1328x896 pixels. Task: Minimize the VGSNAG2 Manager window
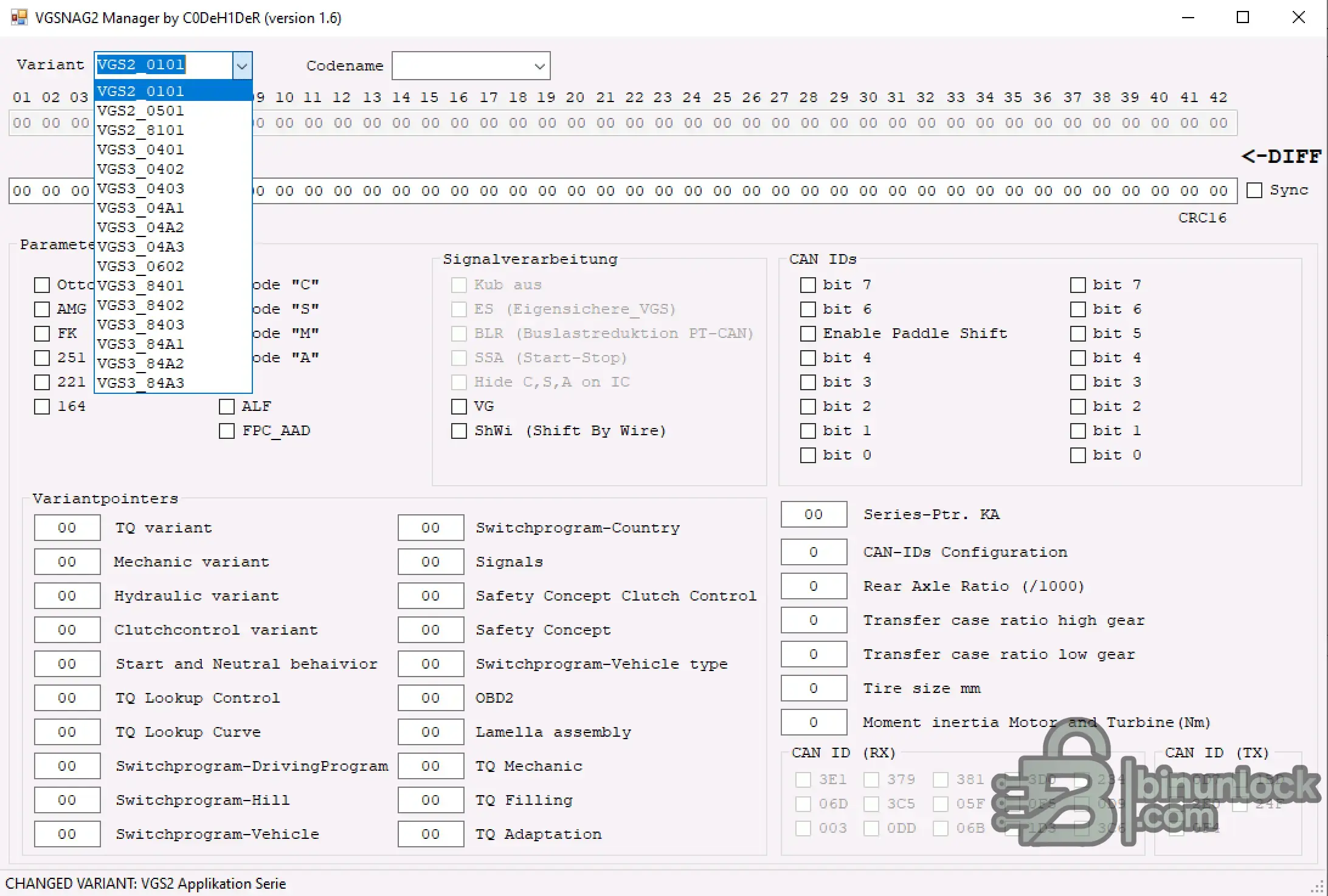pos(1188,18)
